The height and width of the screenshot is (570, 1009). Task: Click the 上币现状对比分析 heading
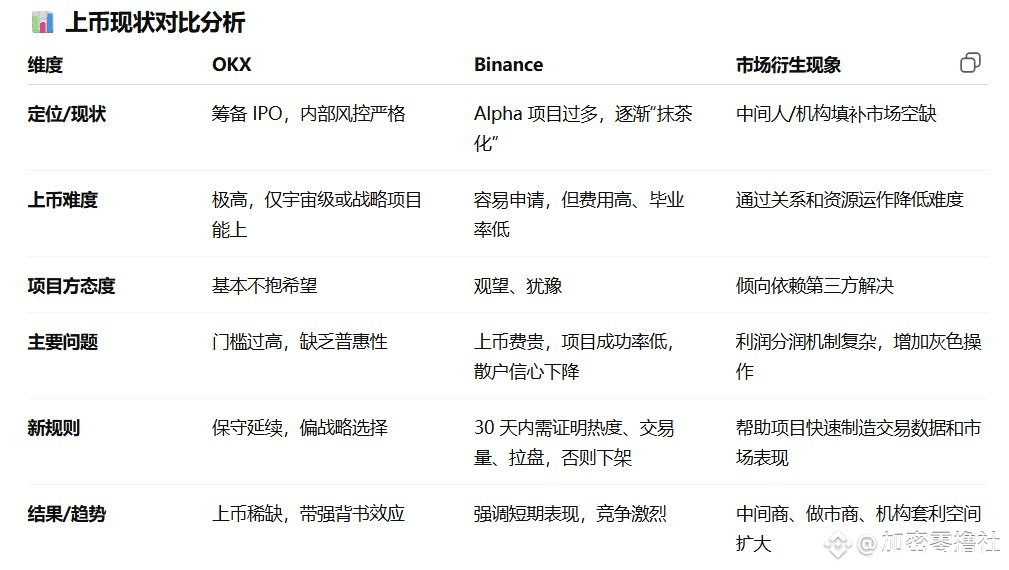[155, 23]
